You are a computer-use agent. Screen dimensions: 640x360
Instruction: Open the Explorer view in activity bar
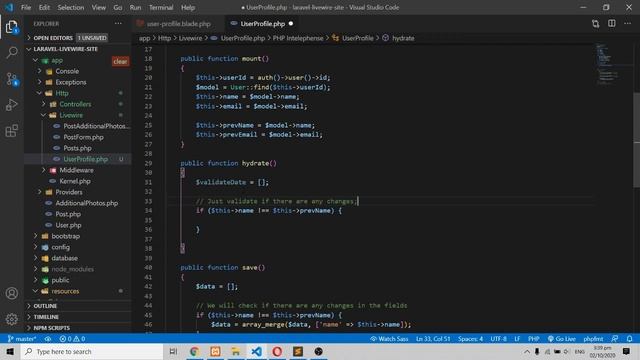[x=11, y=27]
